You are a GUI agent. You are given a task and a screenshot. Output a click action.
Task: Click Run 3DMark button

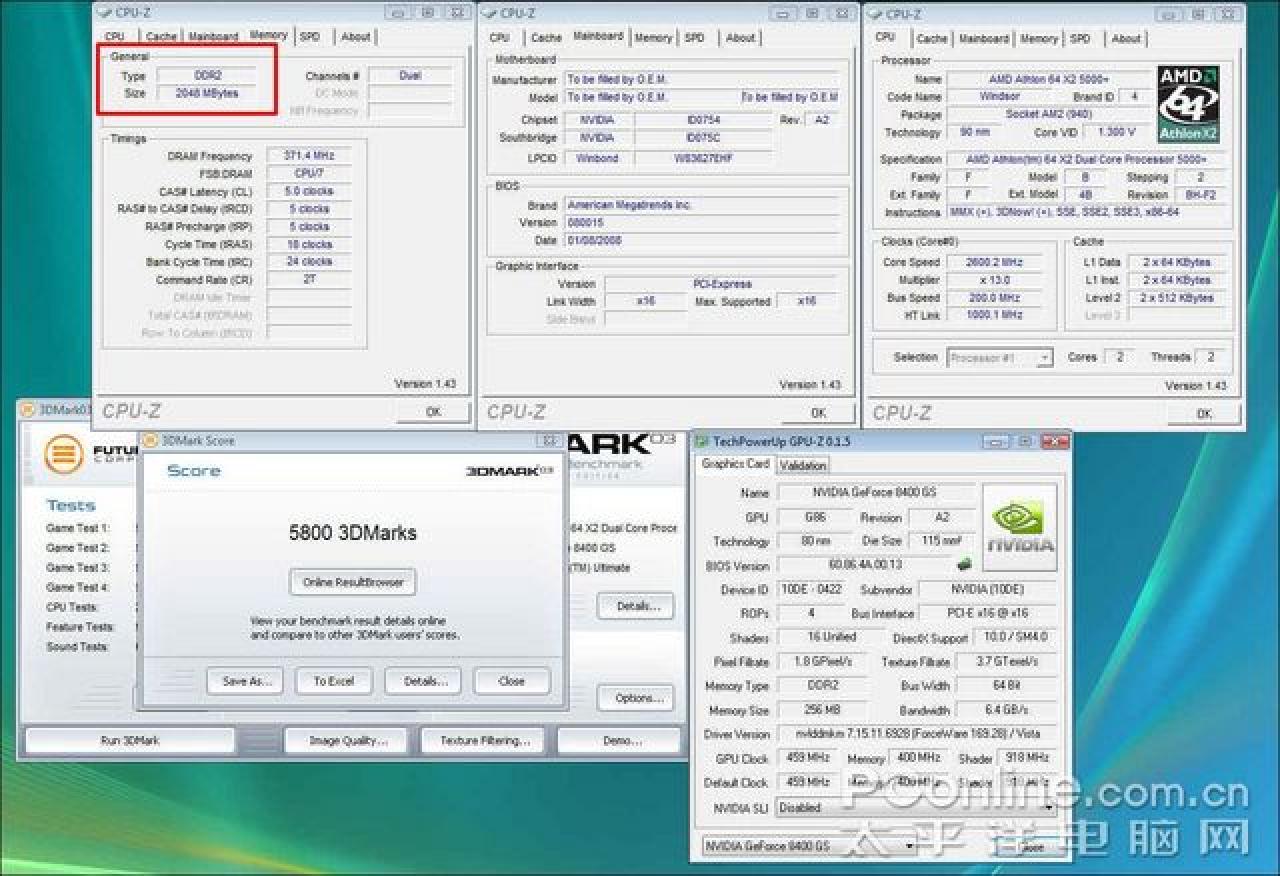[130, 741]
